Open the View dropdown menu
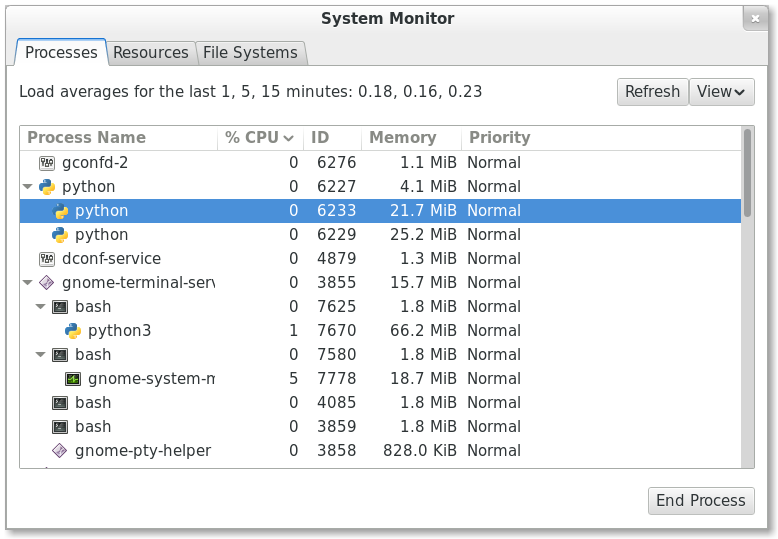Screen dimensions: 778x539 pyautogui.click(x=721, y=92)
